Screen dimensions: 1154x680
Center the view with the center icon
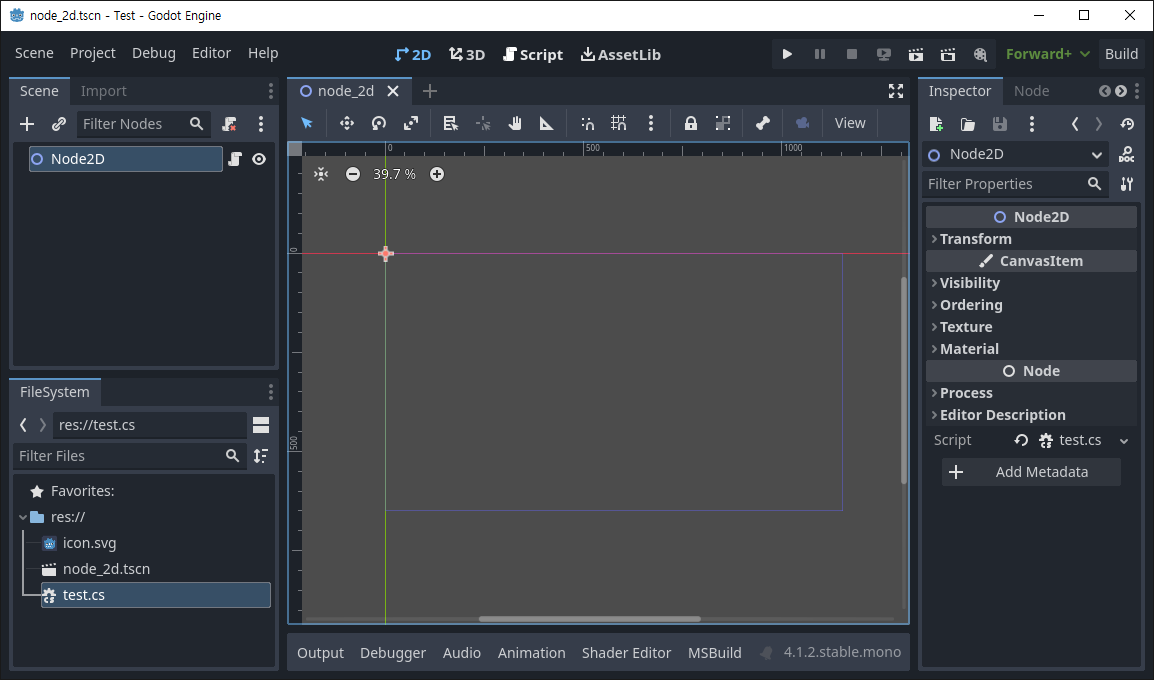pos(321,174)
